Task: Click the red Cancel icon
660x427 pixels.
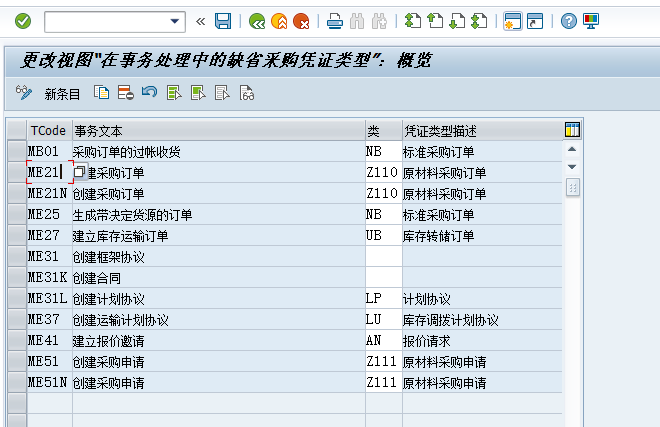Action: pos(301,21)
